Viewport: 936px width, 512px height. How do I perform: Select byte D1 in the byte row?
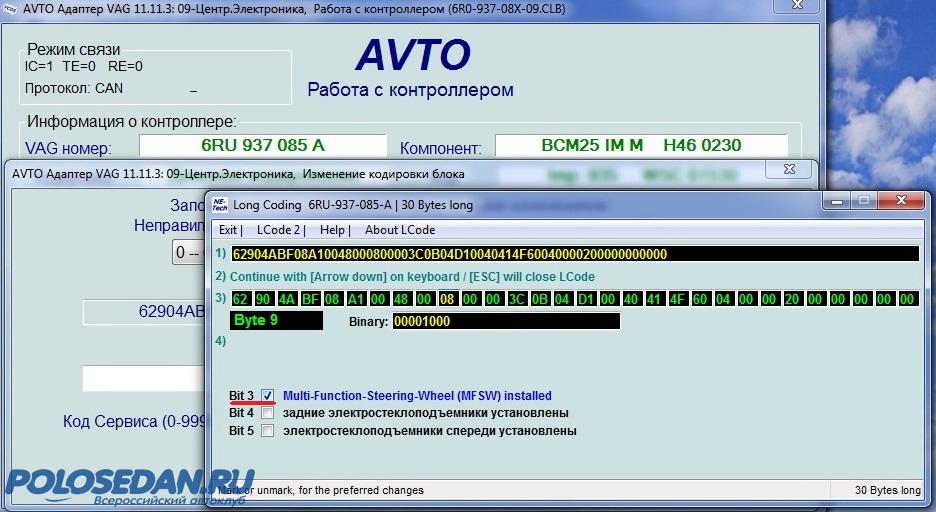[584, 299]
